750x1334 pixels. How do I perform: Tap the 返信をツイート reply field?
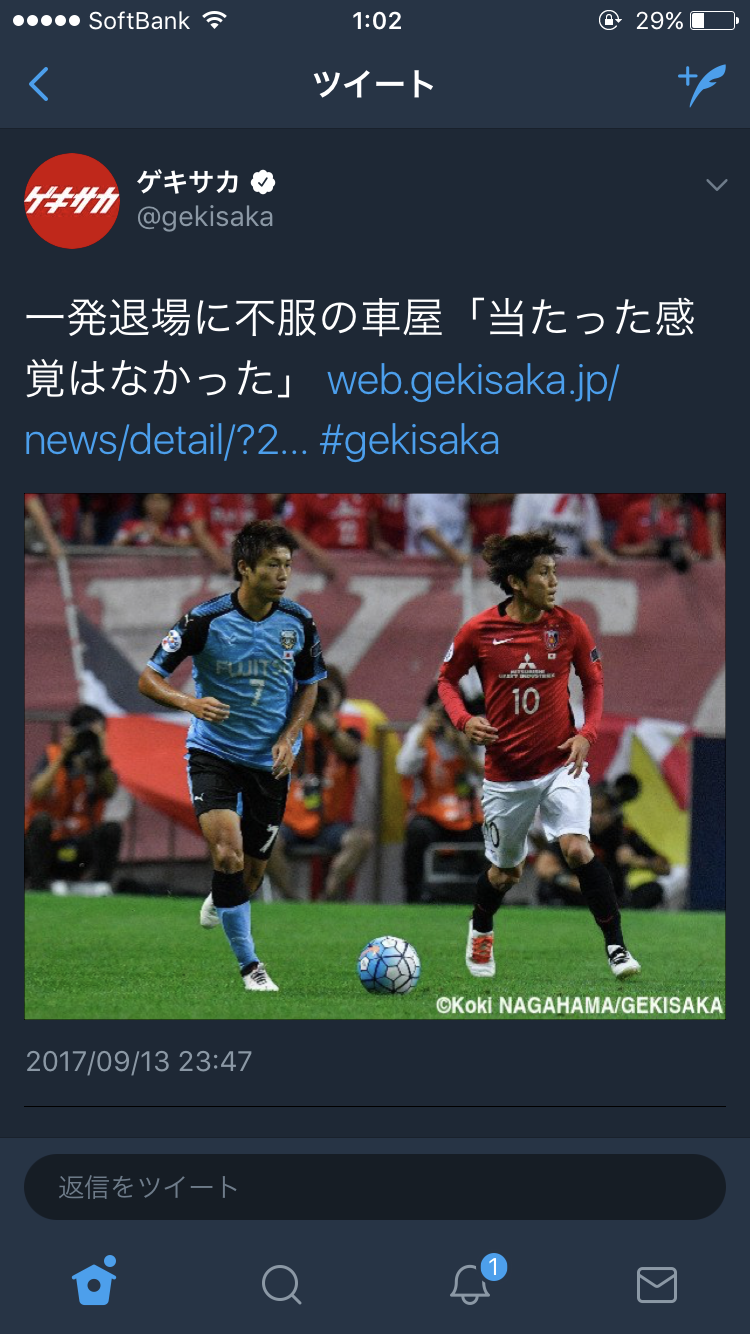375,1187
